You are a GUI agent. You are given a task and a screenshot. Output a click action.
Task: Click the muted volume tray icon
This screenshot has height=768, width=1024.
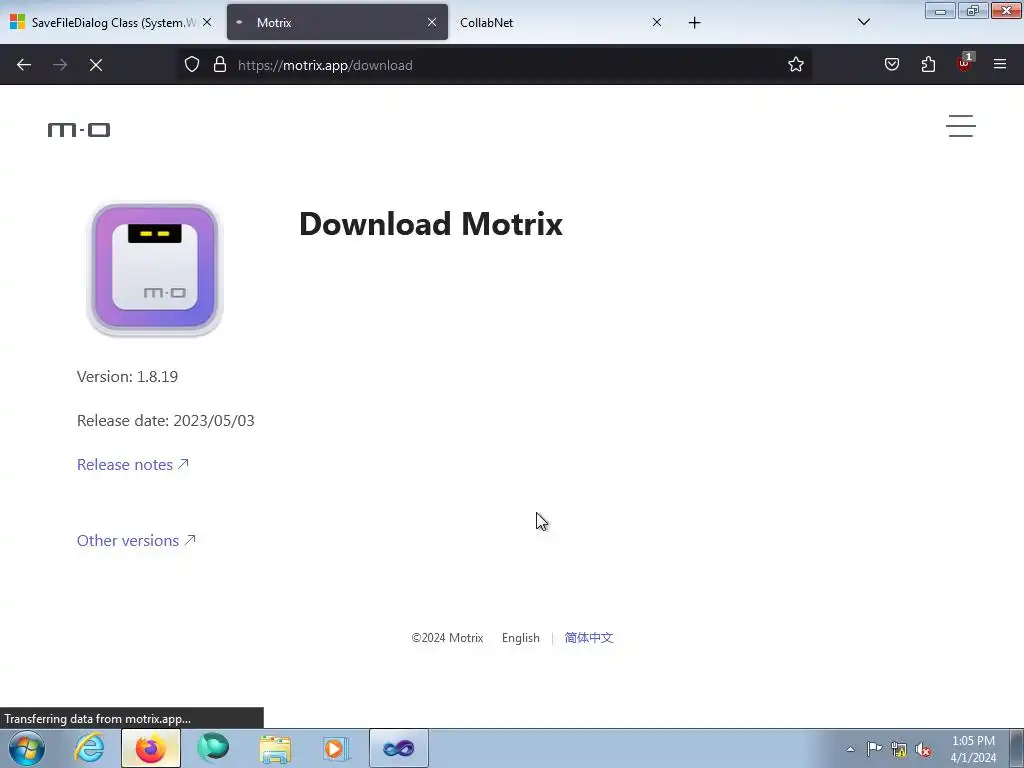pyautogui.click(x=923, y=750)
